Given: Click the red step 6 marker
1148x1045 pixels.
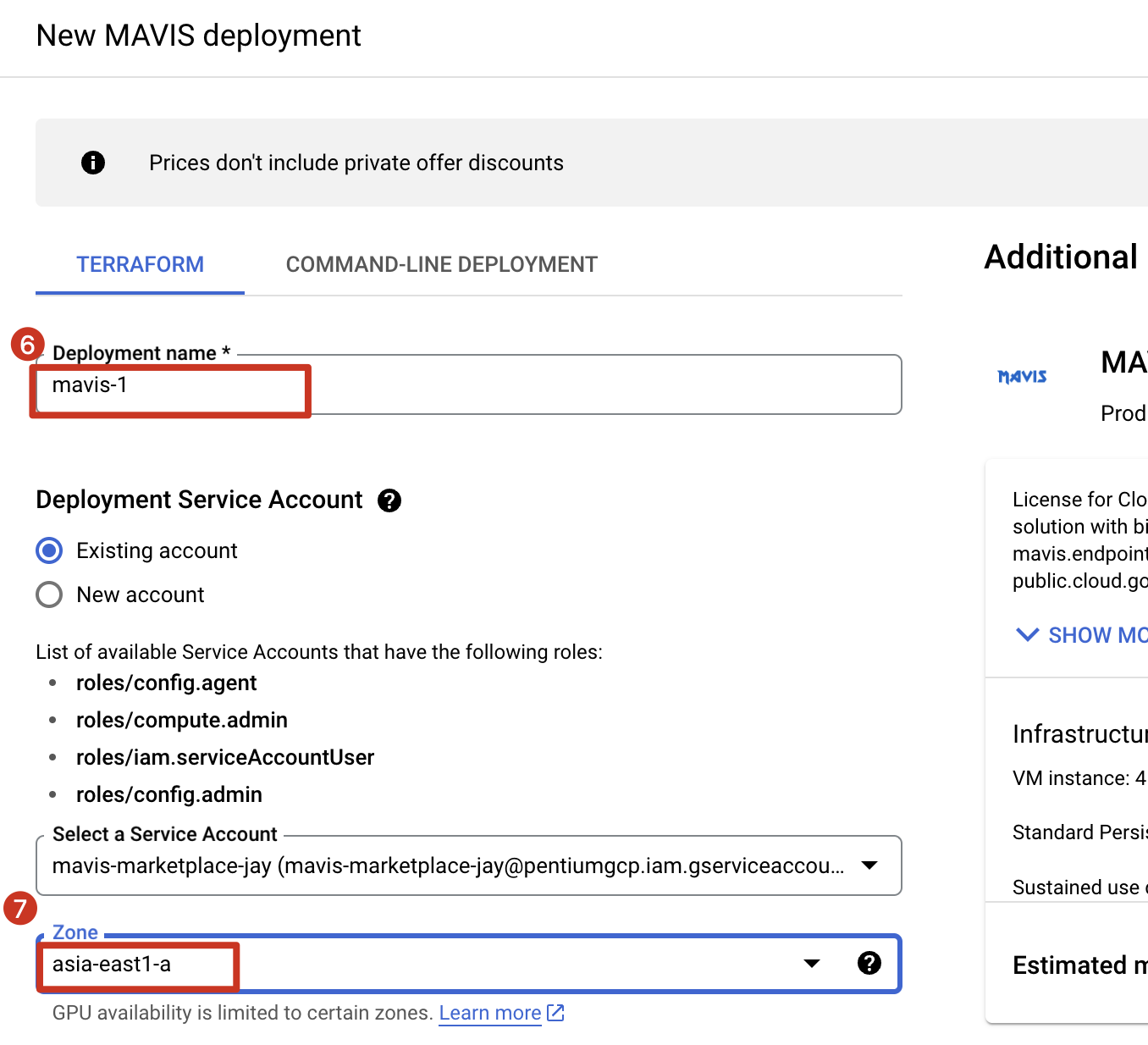Looking at the screenshot, I should [x=27, y=345].
